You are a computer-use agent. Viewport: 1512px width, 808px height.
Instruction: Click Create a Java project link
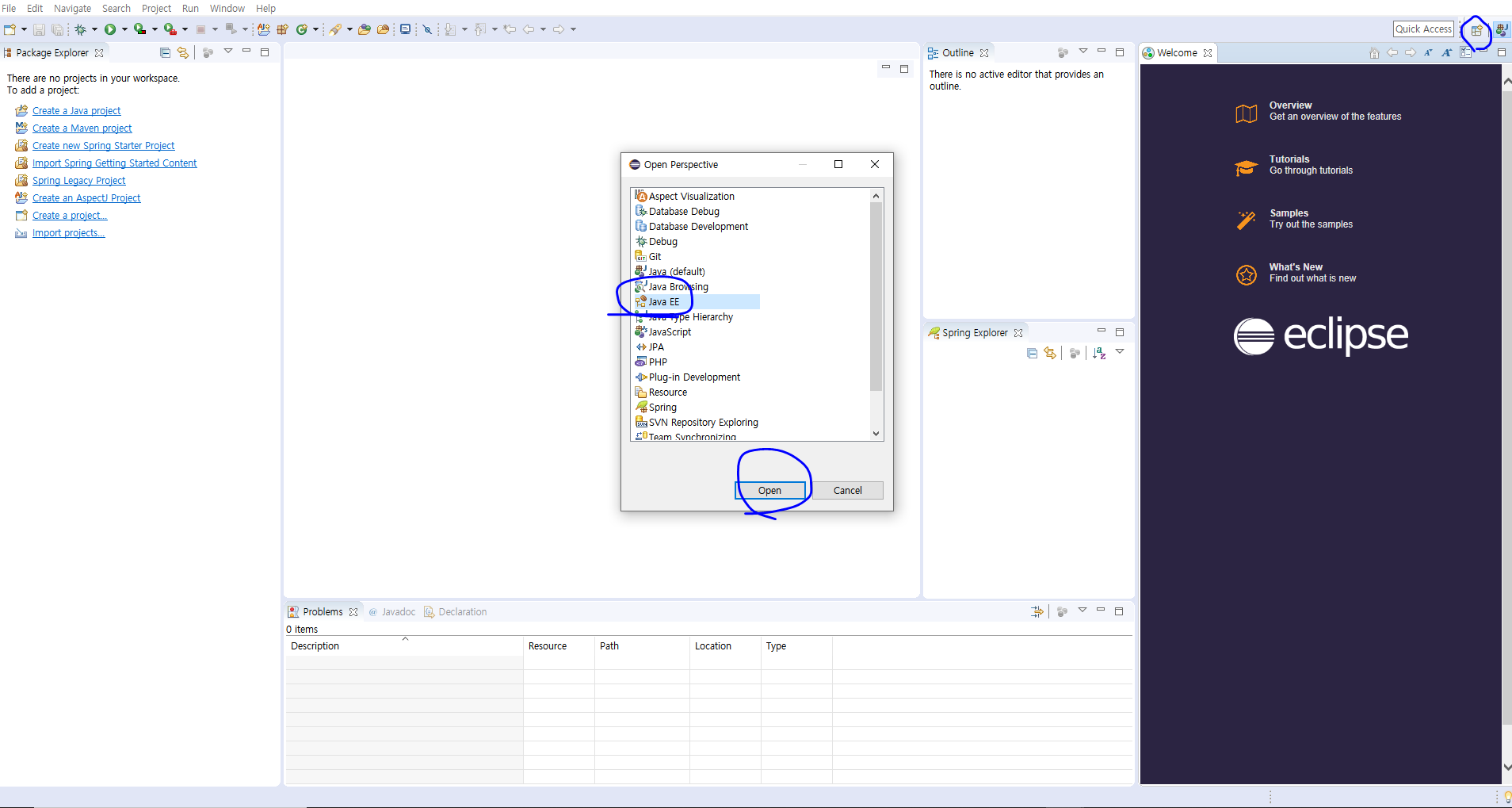click(x=76, y=111)
